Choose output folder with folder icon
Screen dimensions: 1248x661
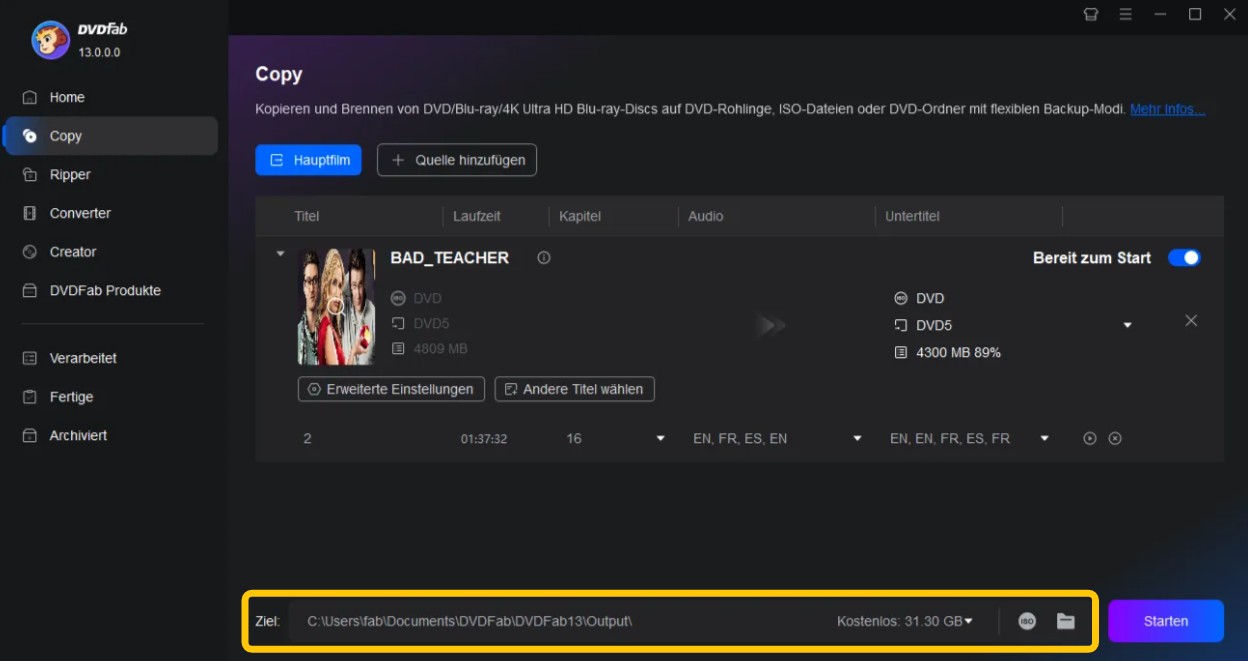pyautogui.click(x=1066, y=621)
